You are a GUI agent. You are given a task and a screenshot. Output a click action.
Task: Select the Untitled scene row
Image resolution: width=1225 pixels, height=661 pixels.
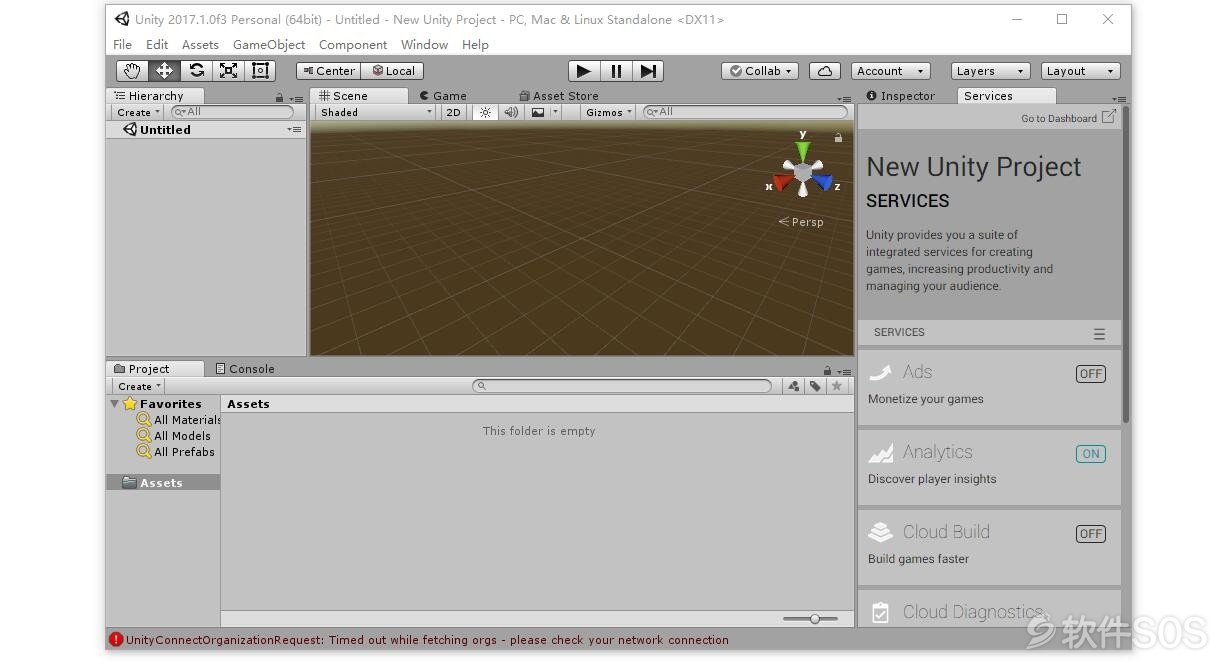point(206,130)
